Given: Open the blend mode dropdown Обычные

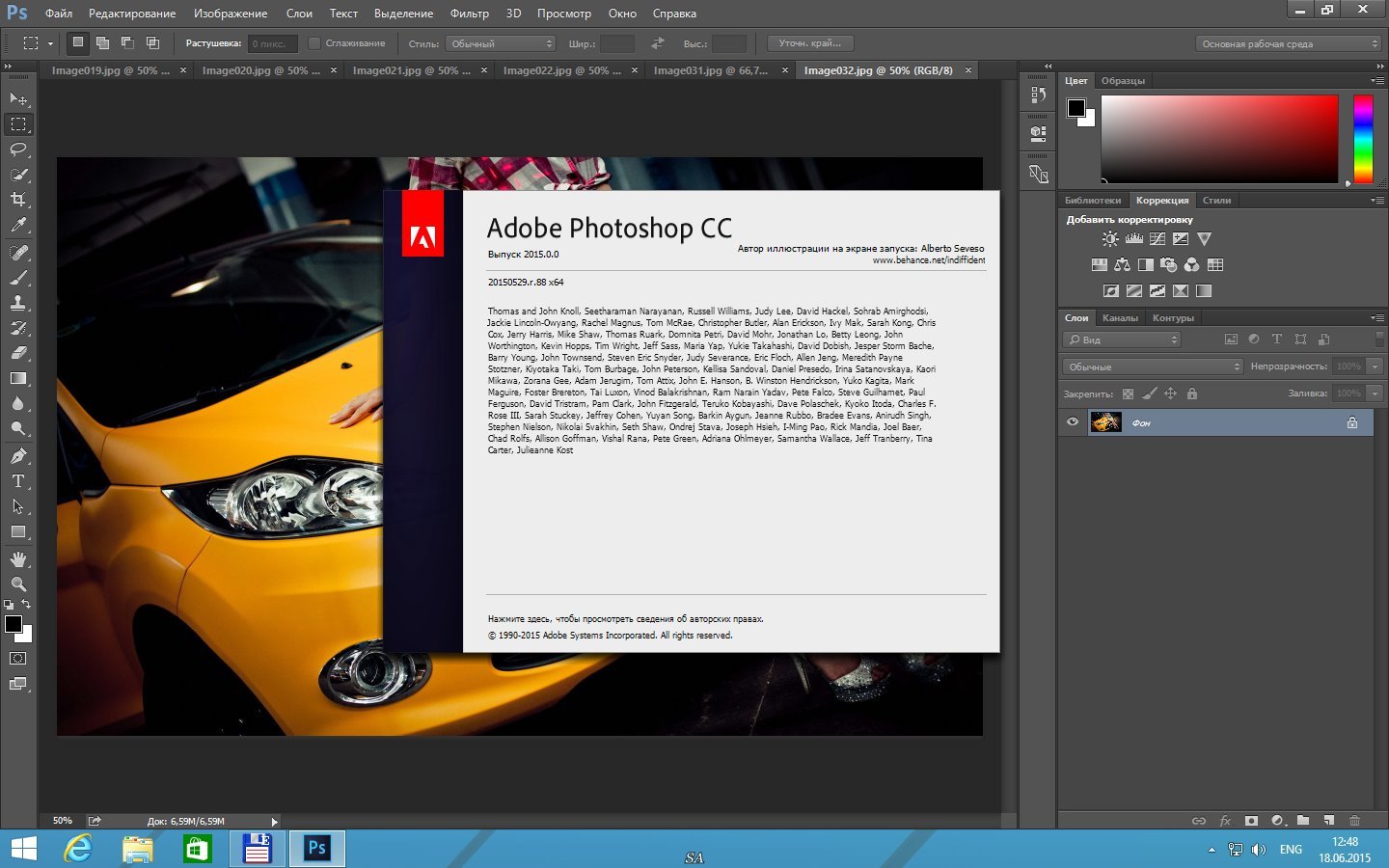Looking at the screenshot, I should 1154,366.
